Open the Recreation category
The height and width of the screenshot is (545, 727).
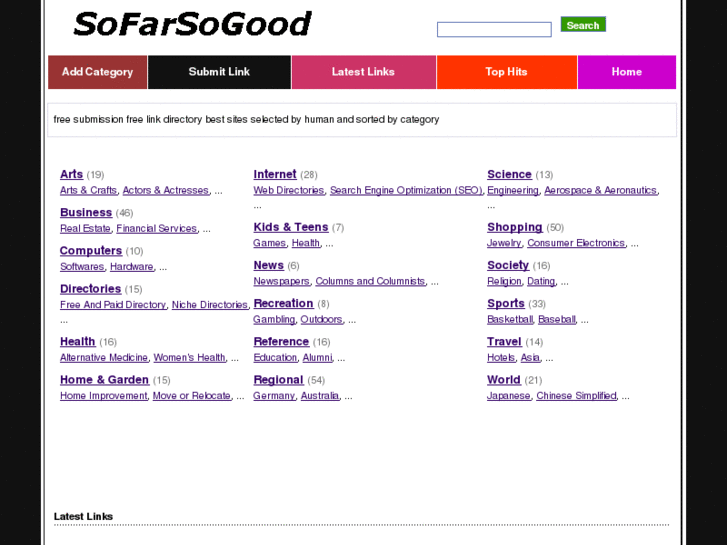click(x=283, y=303)
